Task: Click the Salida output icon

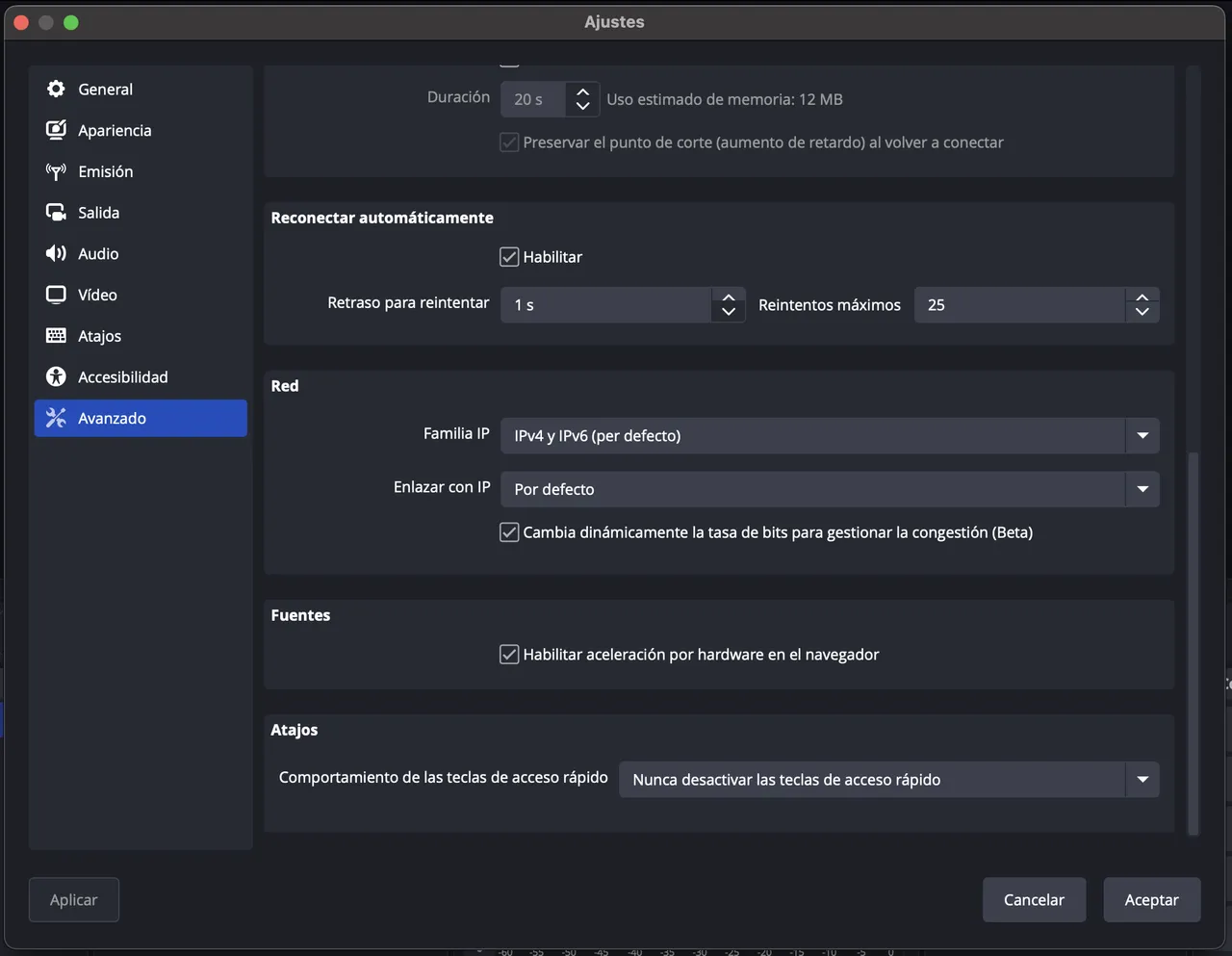Action: [x=56, y=213]
